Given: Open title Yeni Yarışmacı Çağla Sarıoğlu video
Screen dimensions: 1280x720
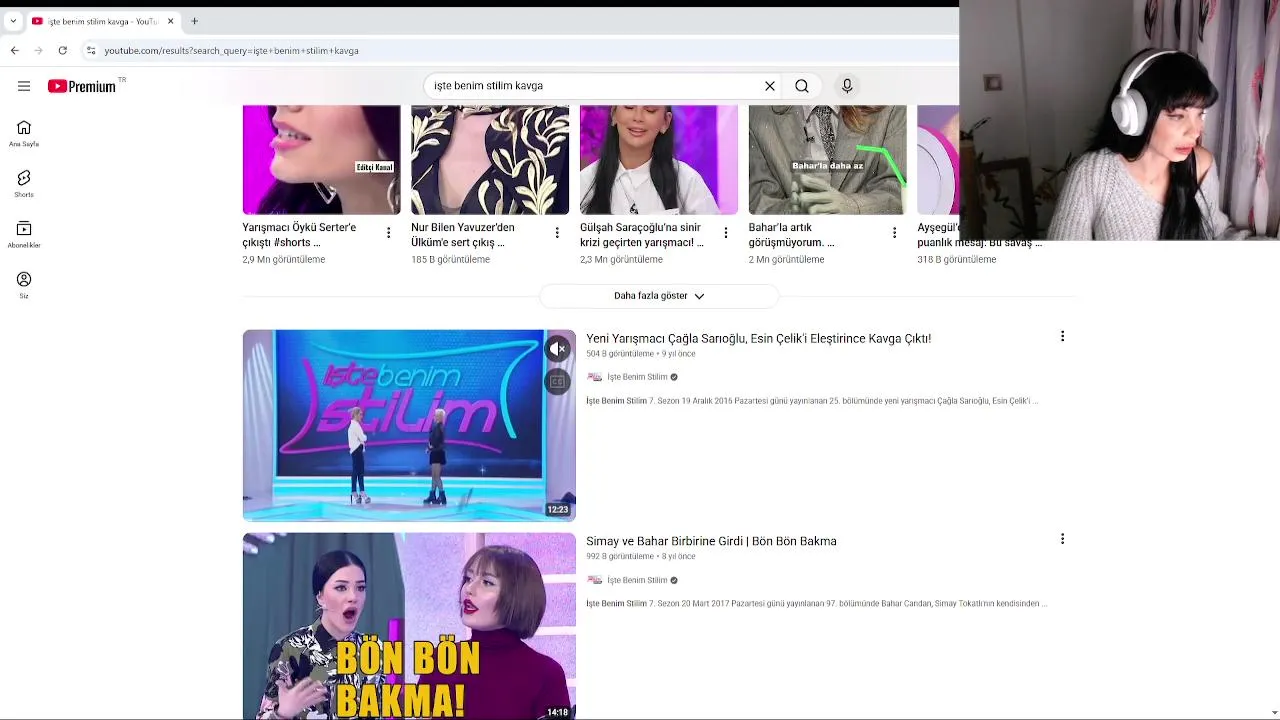Looking at the screenshot, I should pos(758,339).
